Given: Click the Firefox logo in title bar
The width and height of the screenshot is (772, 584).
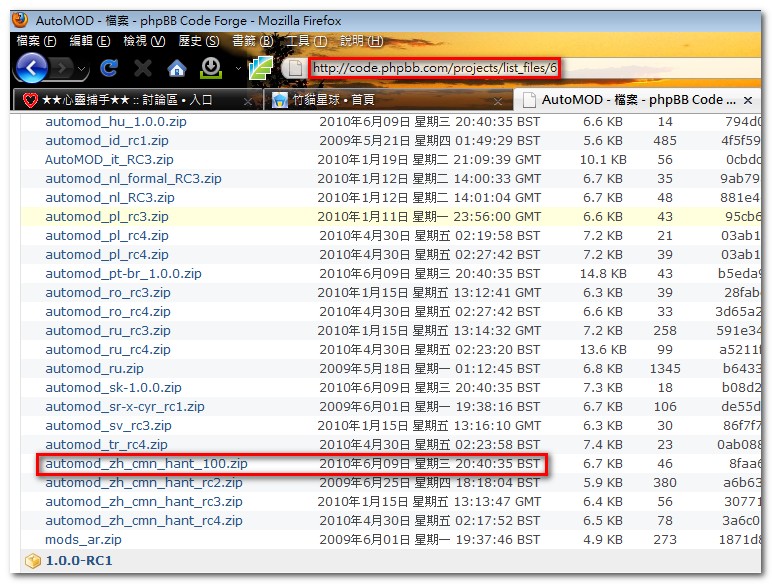Looking at the screenshot, I should [20, 20].
